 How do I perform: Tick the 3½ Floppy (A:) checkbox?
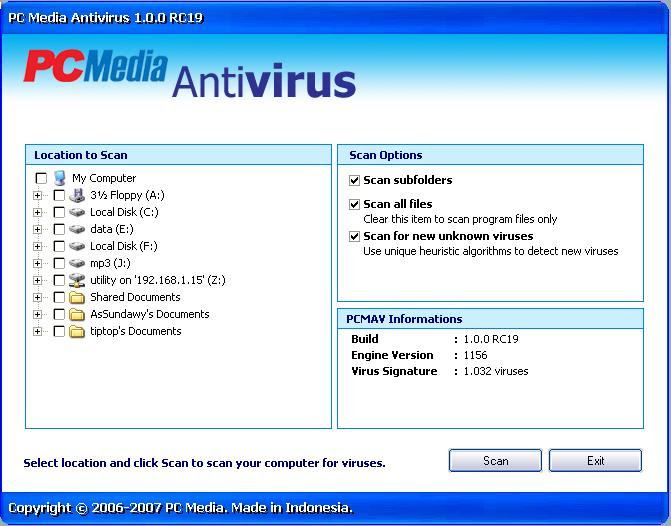click(59, 195)
